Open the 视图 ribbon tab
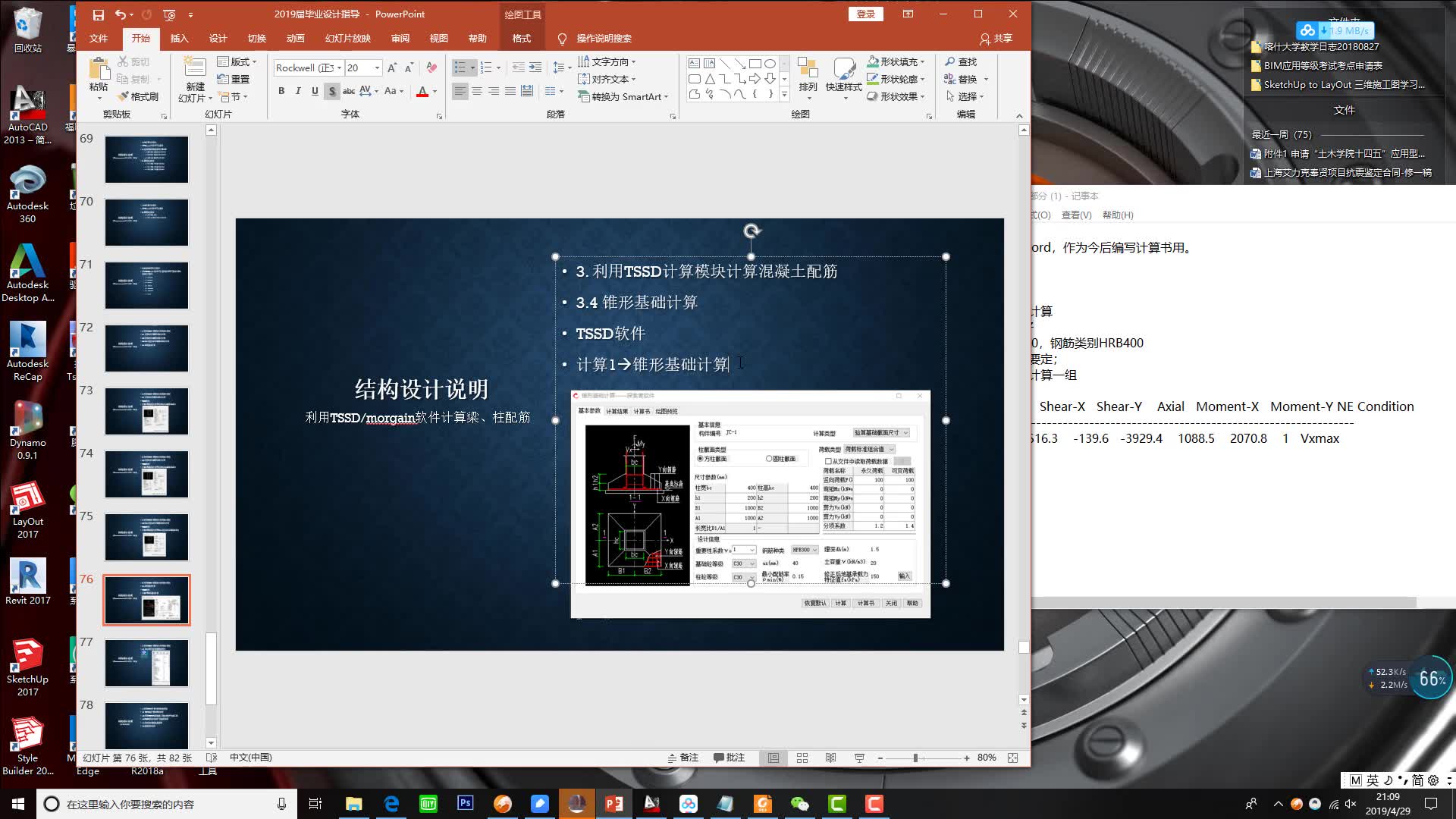This screenshot has height=819, width=1456. [438, 38]
